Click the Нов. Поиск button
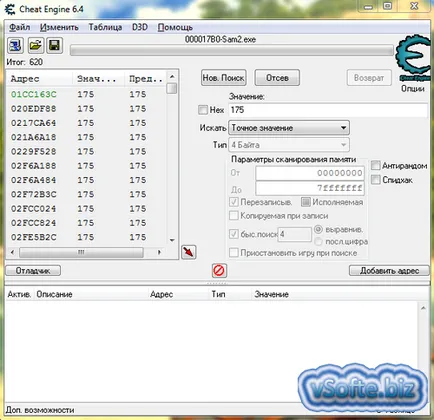The width and height of the screenshot is (434, 420). pyautogui.click(x=224, y=78)
